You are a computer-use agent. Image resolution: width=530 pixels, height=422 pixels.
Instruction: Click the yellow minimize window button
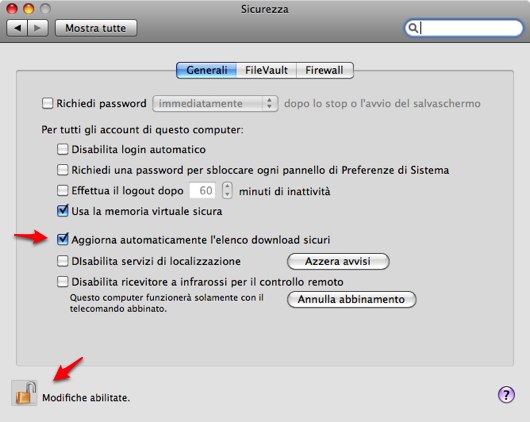28,8
